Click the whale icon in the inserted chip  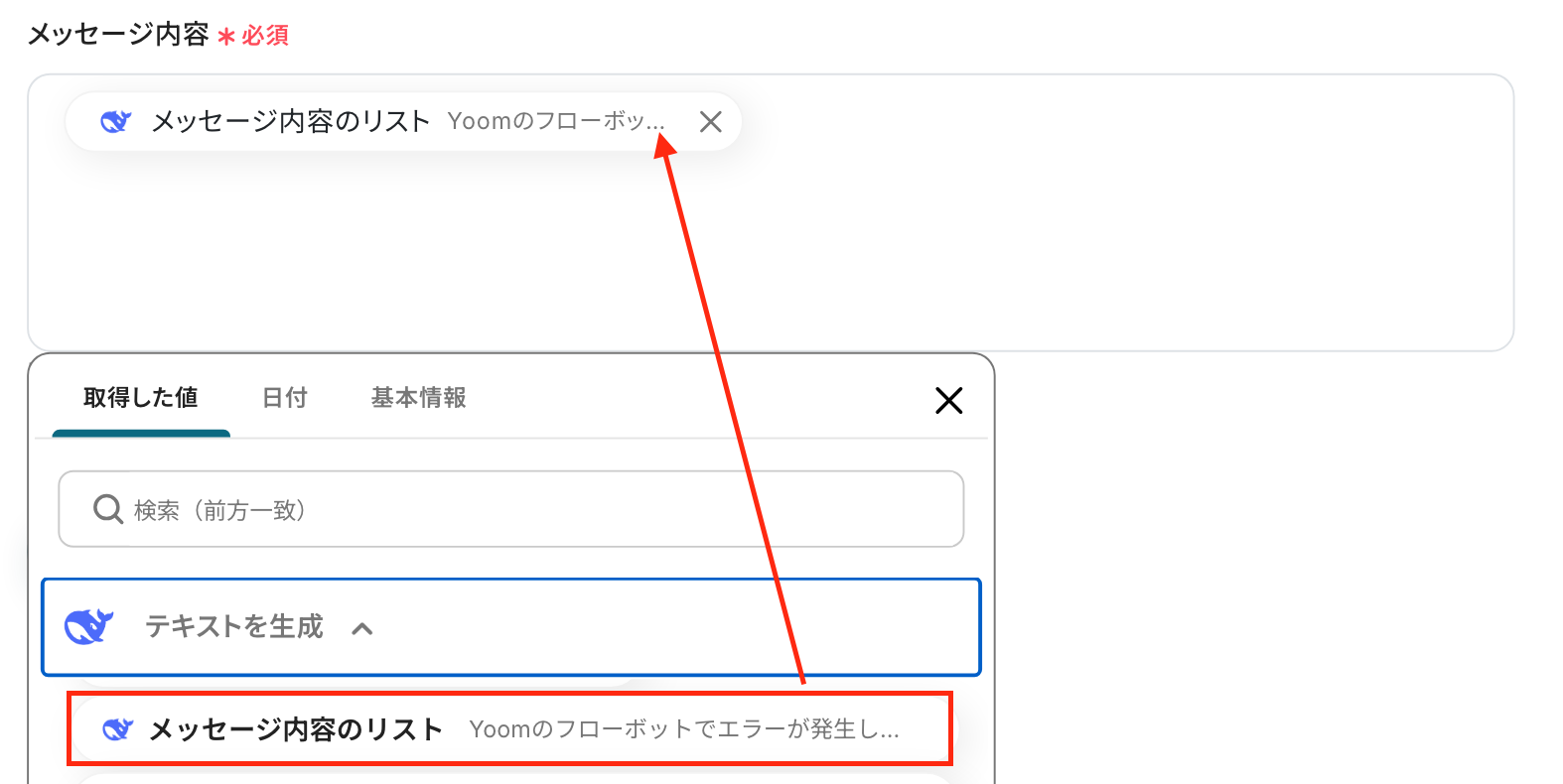116,122
